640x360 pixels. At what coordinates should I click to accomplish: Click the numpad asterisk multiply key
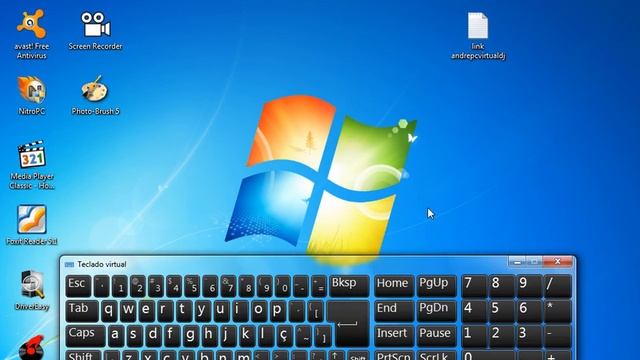click(558, 311)
